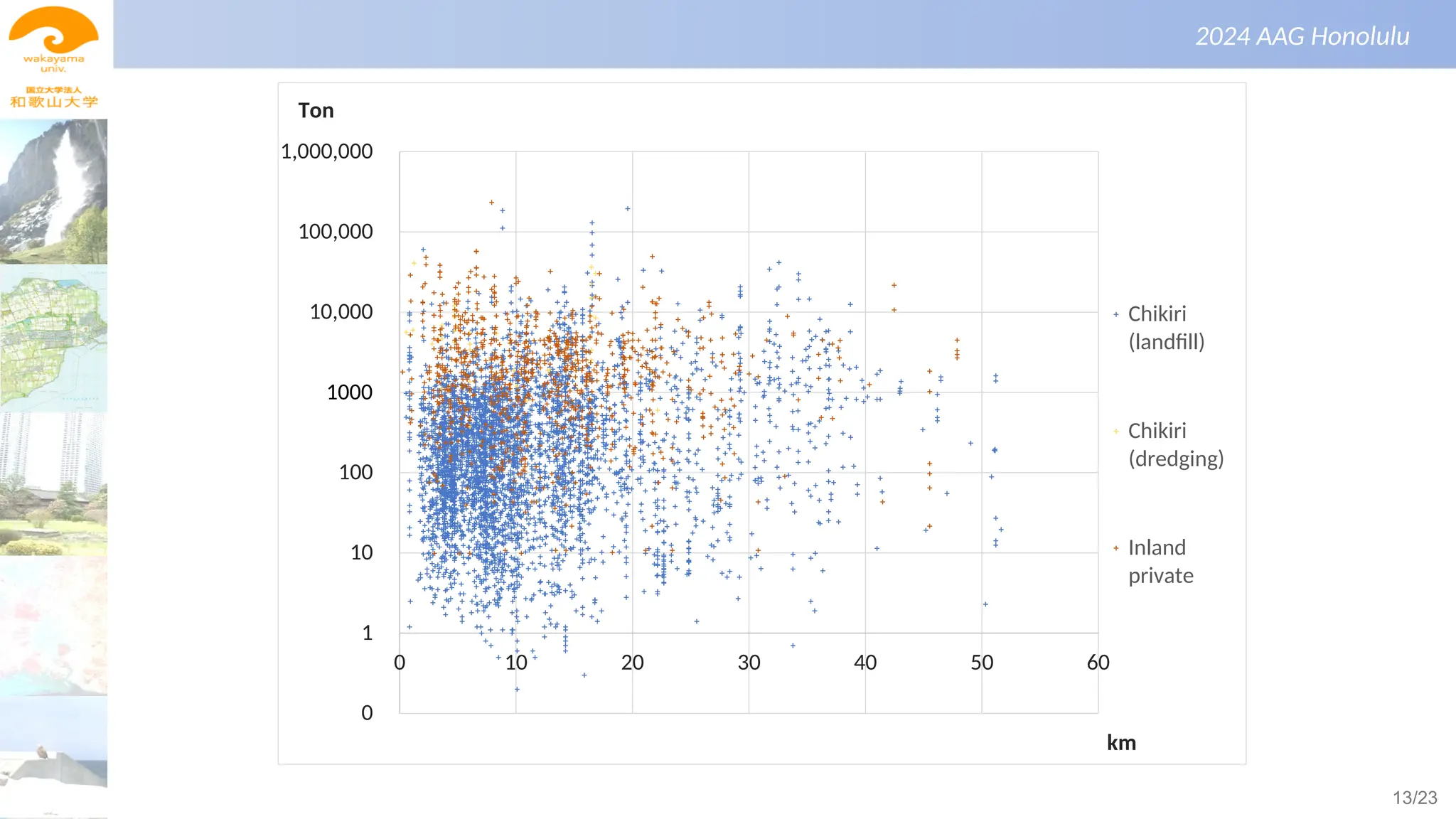Click the km axis title

1121,743
